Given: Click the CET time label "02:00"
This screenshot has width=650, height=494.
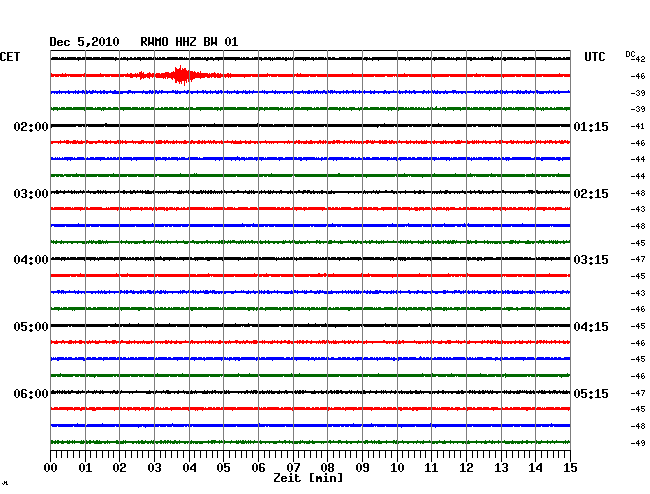Looking at the screenshot, I should (x=31, y=126).
